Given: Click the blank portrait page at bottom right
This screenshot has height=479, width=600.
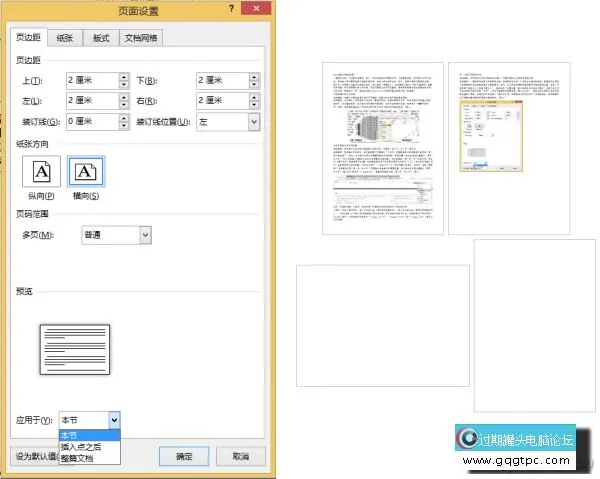Looking at the screenshot, I should tap(535, 326).
